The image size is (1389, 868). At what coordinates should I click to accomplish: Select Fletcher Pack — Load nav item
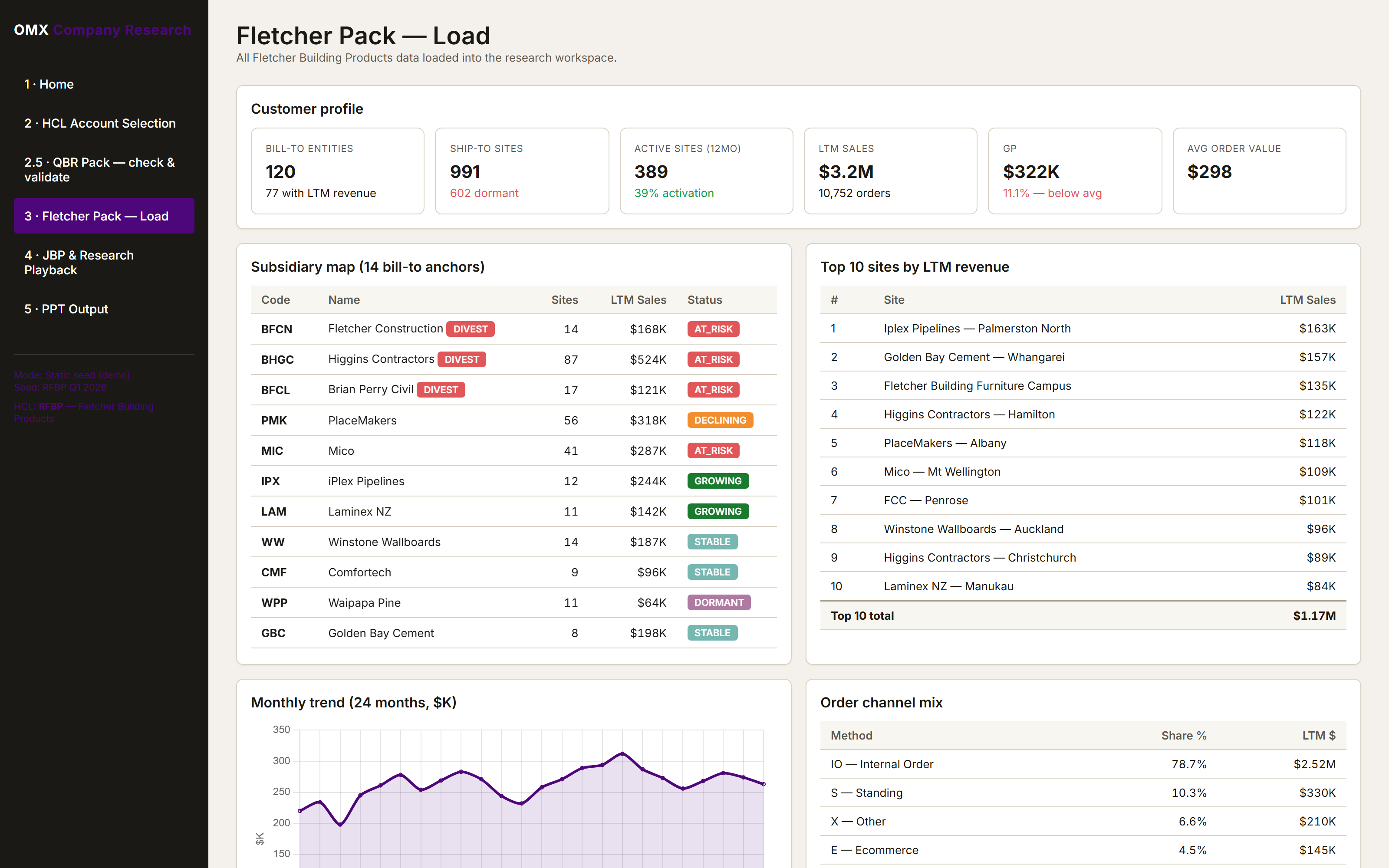click(x=104, y=216)
